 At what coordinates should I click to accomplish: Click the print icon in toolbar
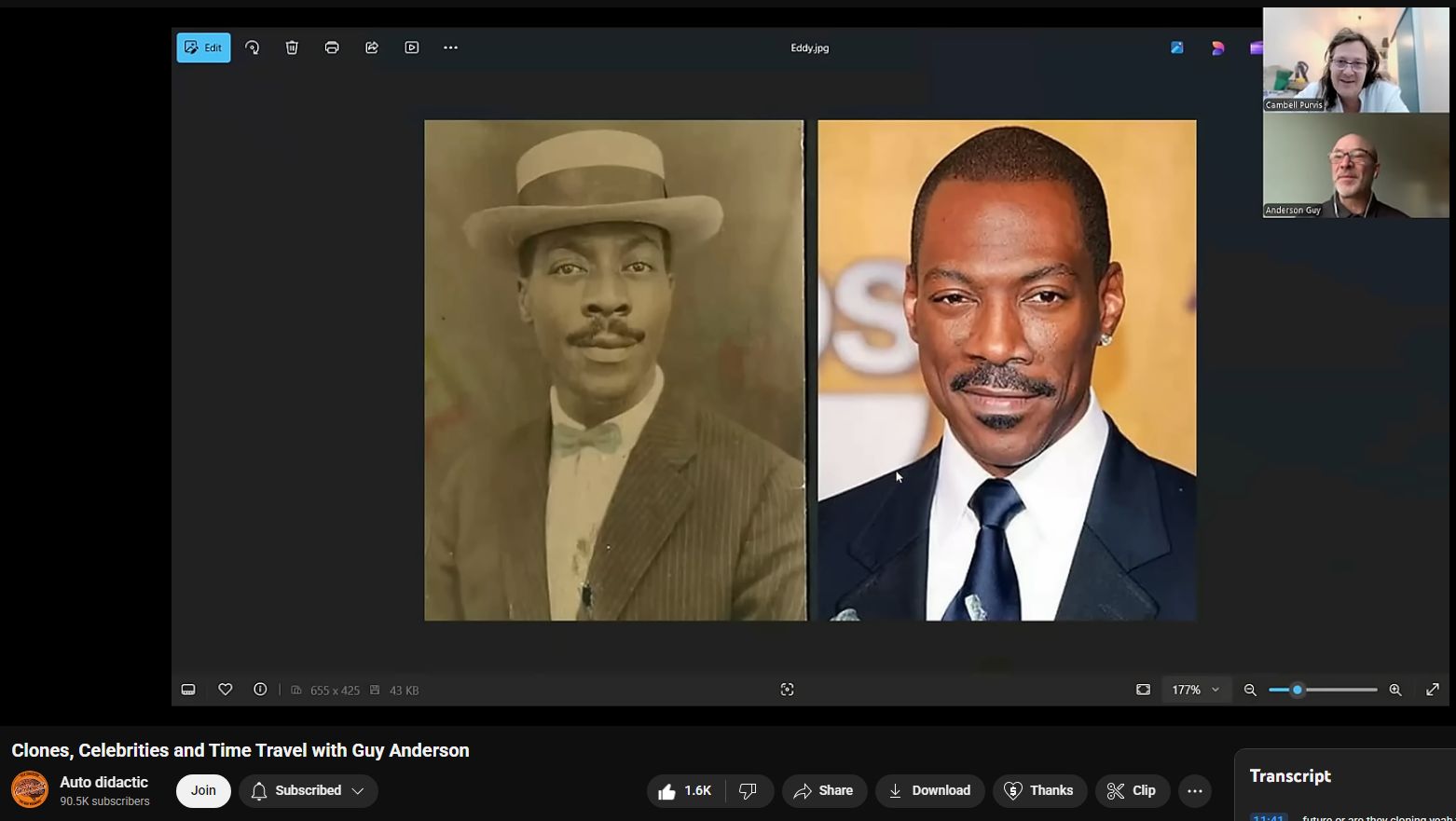tap(332, 48)
